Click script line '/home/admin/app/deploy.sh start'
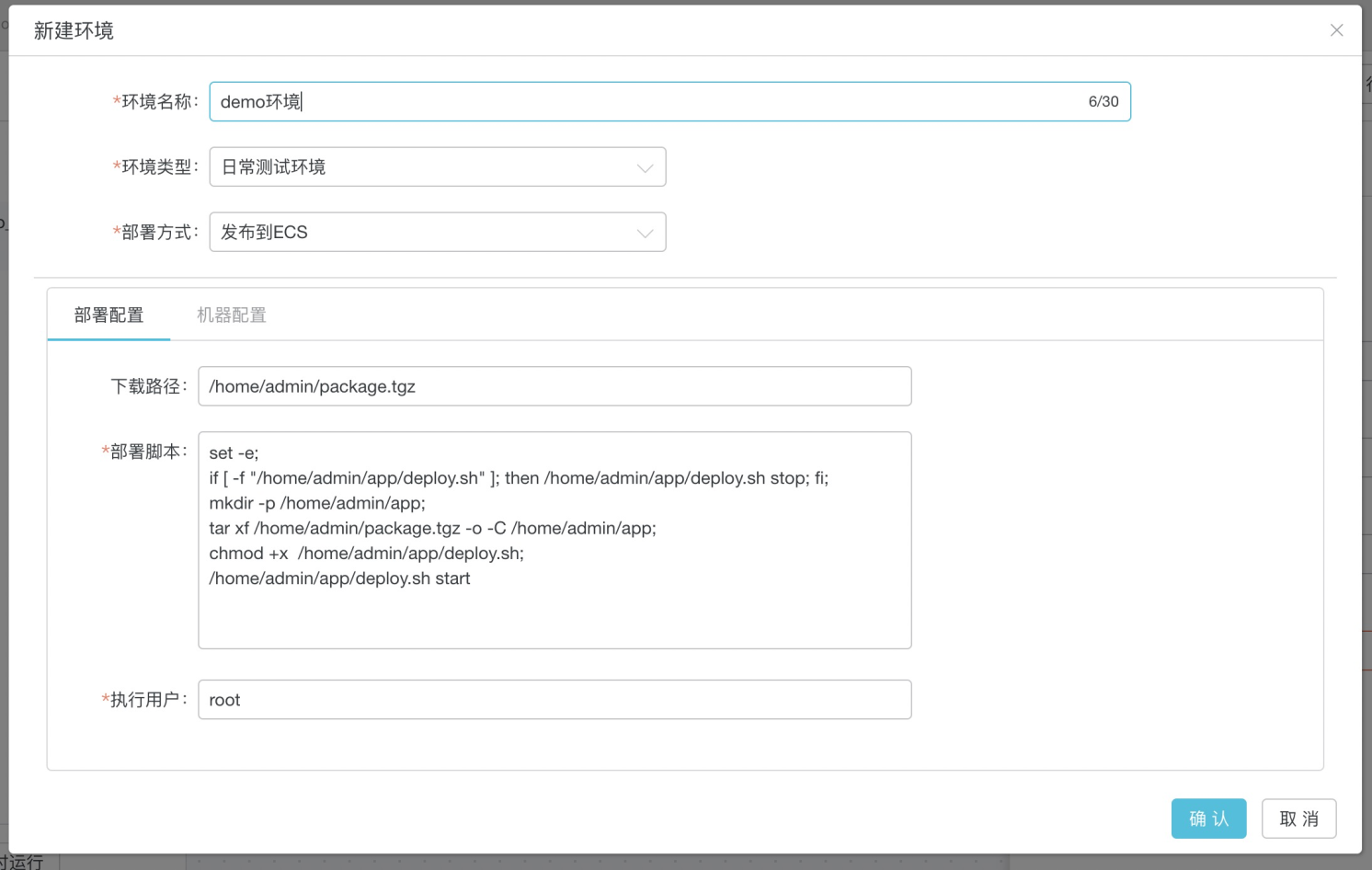The height and width of the screenshot is (870, 1372). (339, 578)
